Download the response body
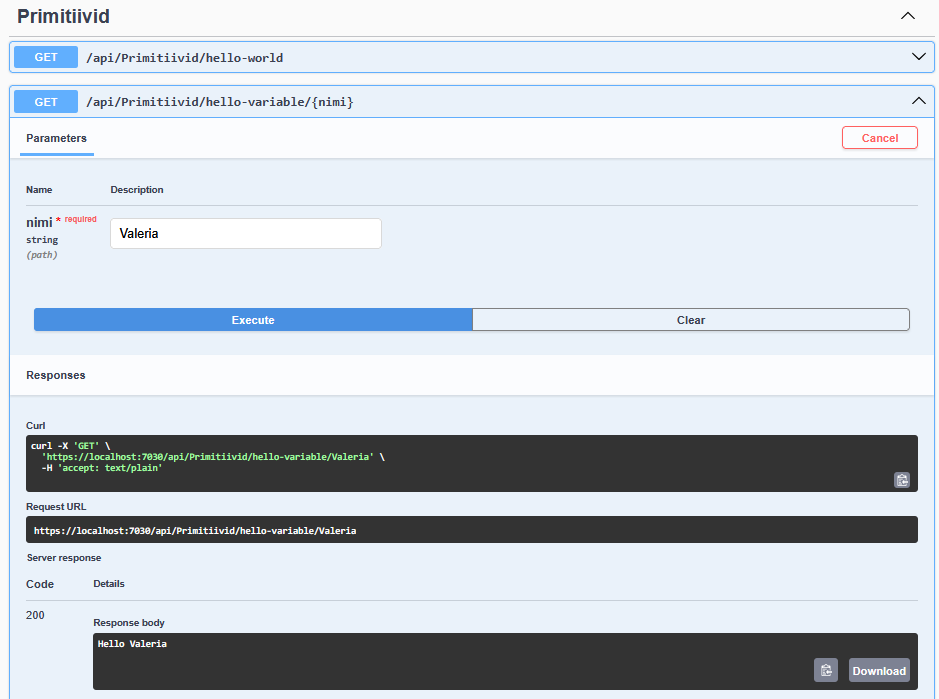Image resolution: width=939 pixels, height=699 pixels. tap(879, 670)
